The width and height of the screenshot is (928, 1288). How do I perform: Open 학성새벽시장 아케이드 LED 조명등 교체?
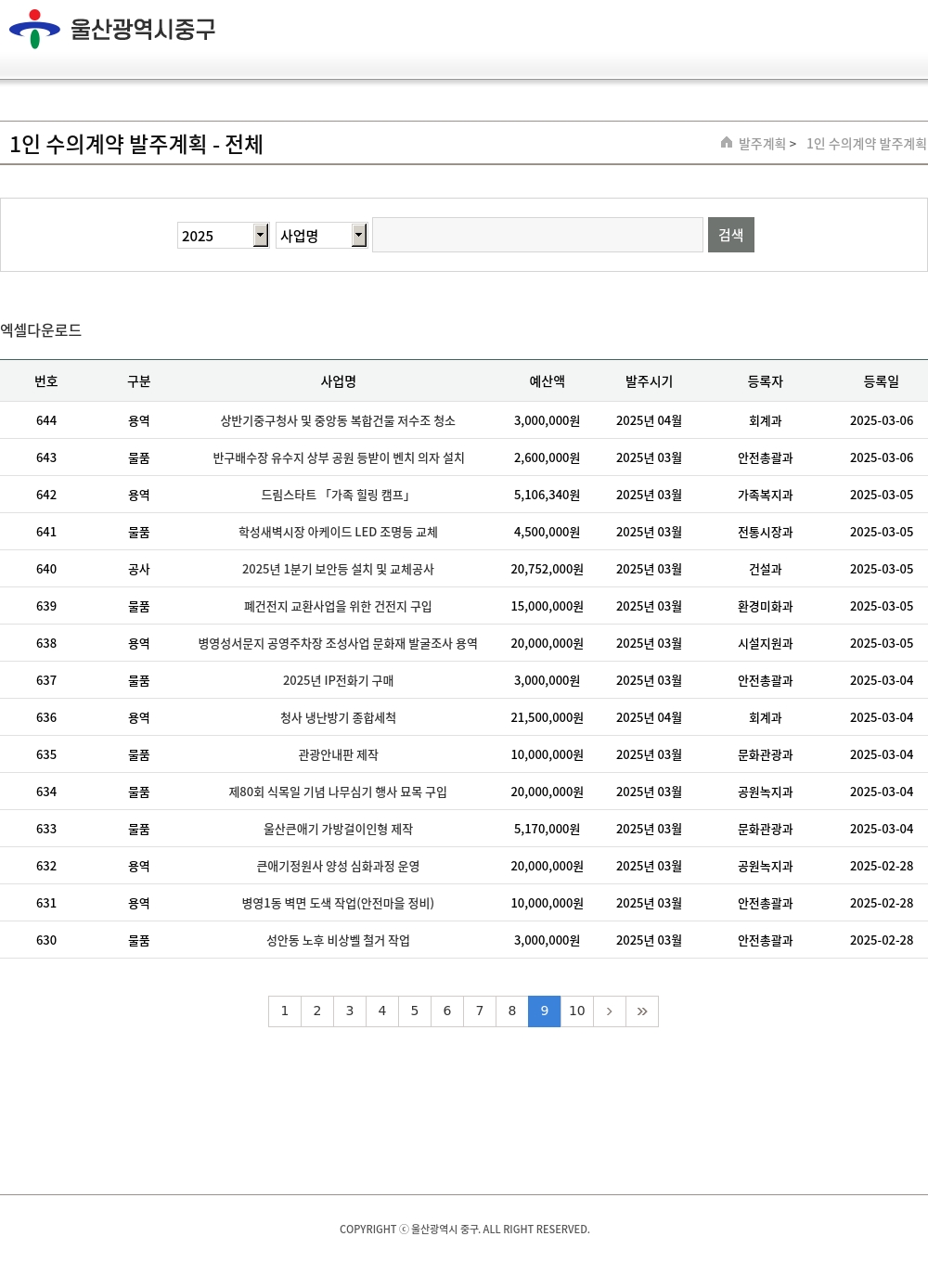tap(338, 532)
